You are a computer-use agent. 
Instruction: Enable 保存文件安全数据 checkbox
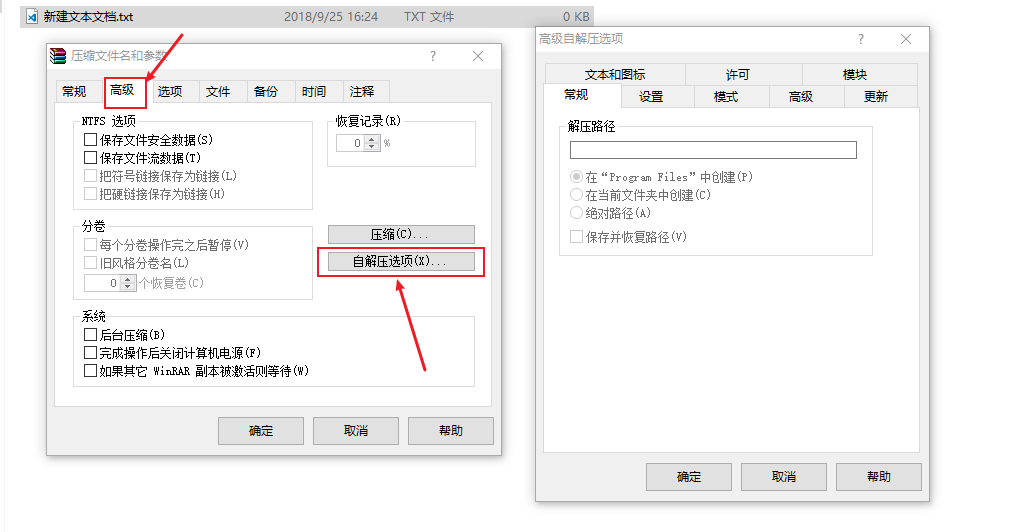91,140
